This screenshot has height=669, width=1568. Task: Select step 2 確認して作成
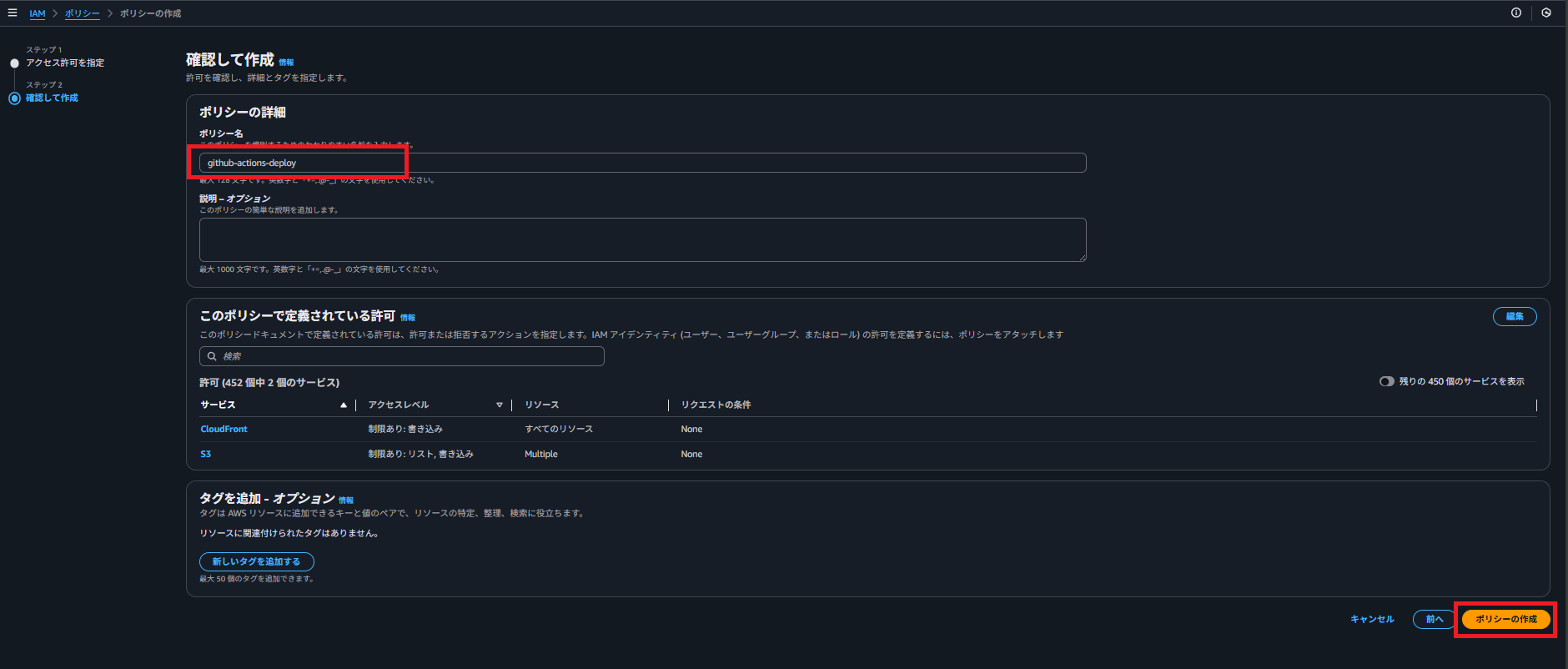[52, 98]
